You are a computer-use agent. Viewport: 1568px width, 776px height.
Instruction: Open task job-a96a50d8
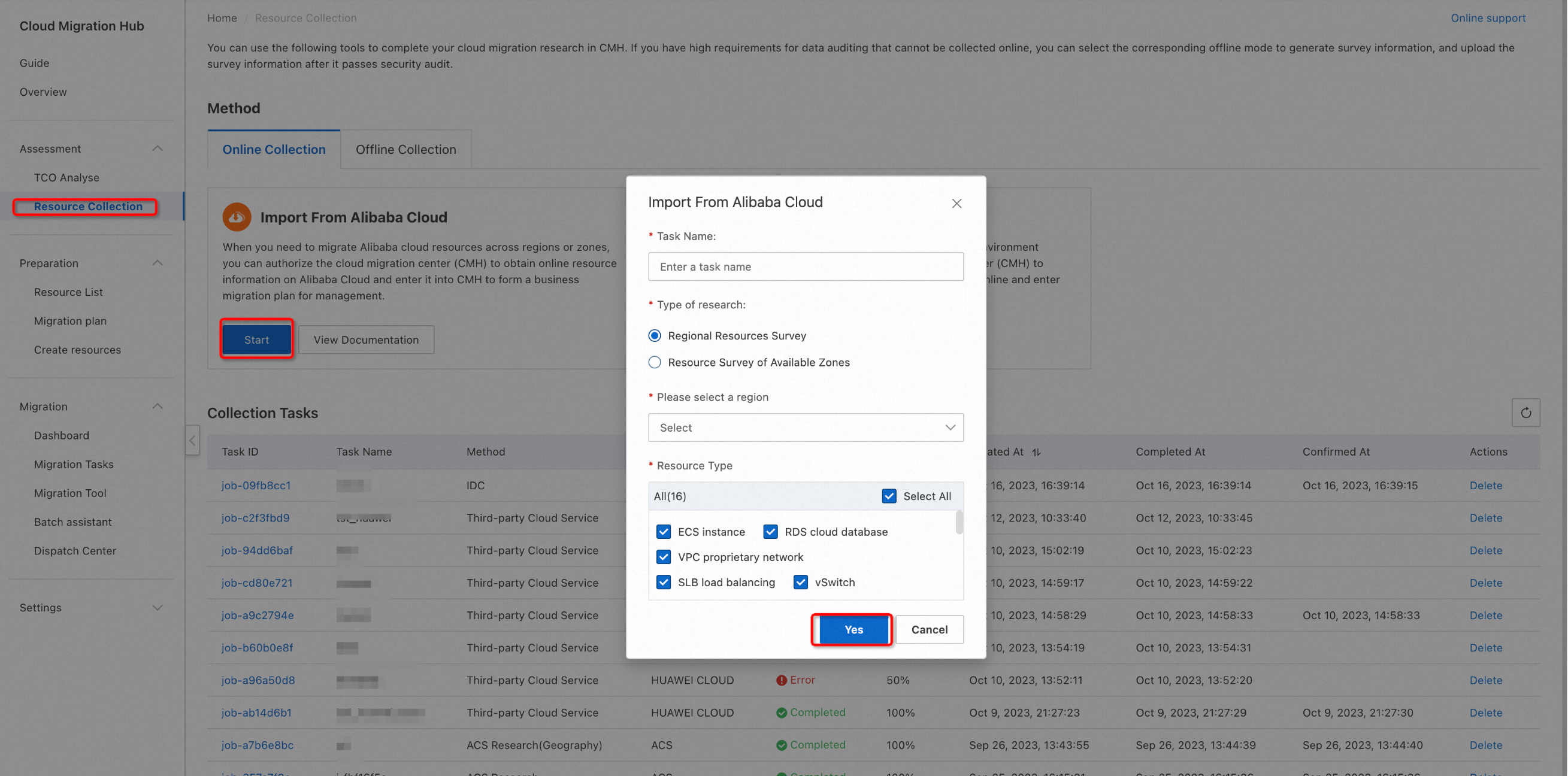[x=258, y=680]
